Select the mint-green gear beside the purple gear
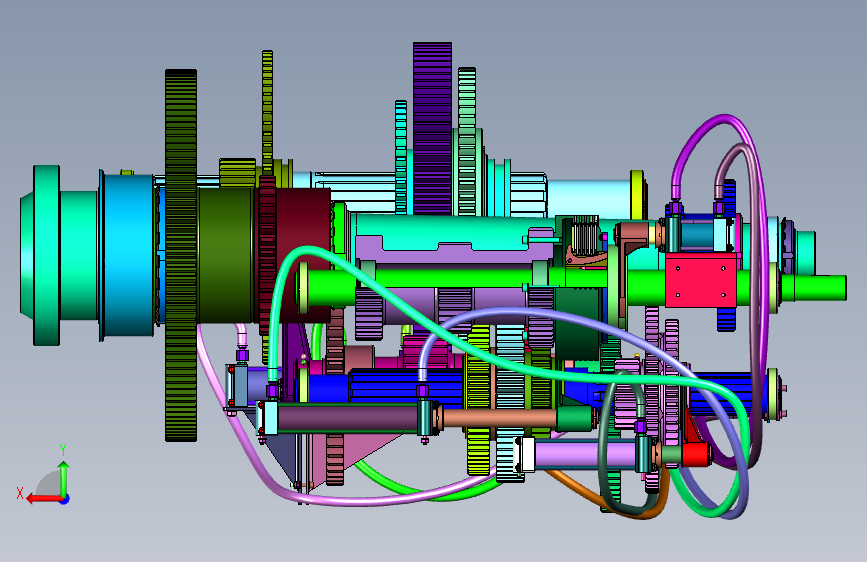The width and height of the screenshot is (867, 562). [467, 141]
